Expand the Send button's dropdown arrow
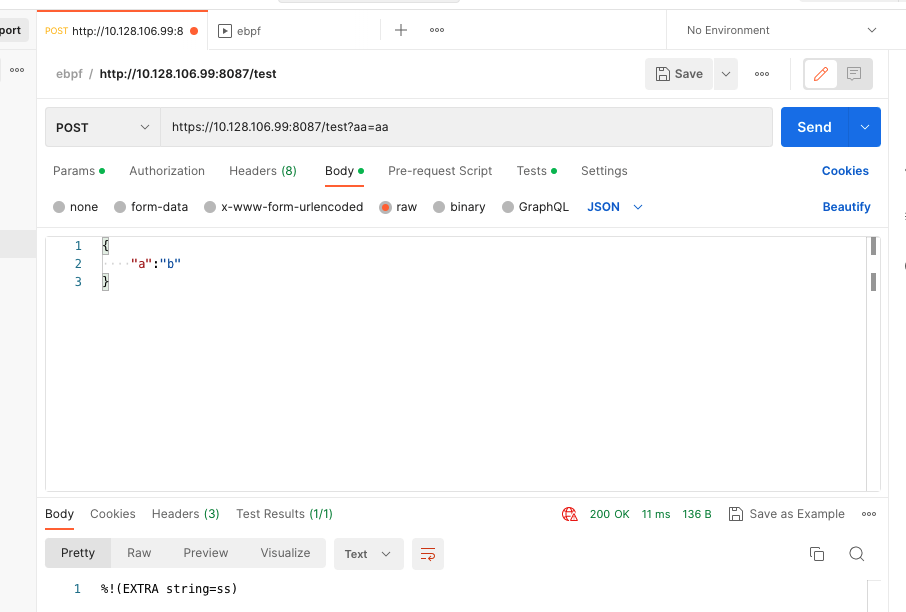 point(864,127)
